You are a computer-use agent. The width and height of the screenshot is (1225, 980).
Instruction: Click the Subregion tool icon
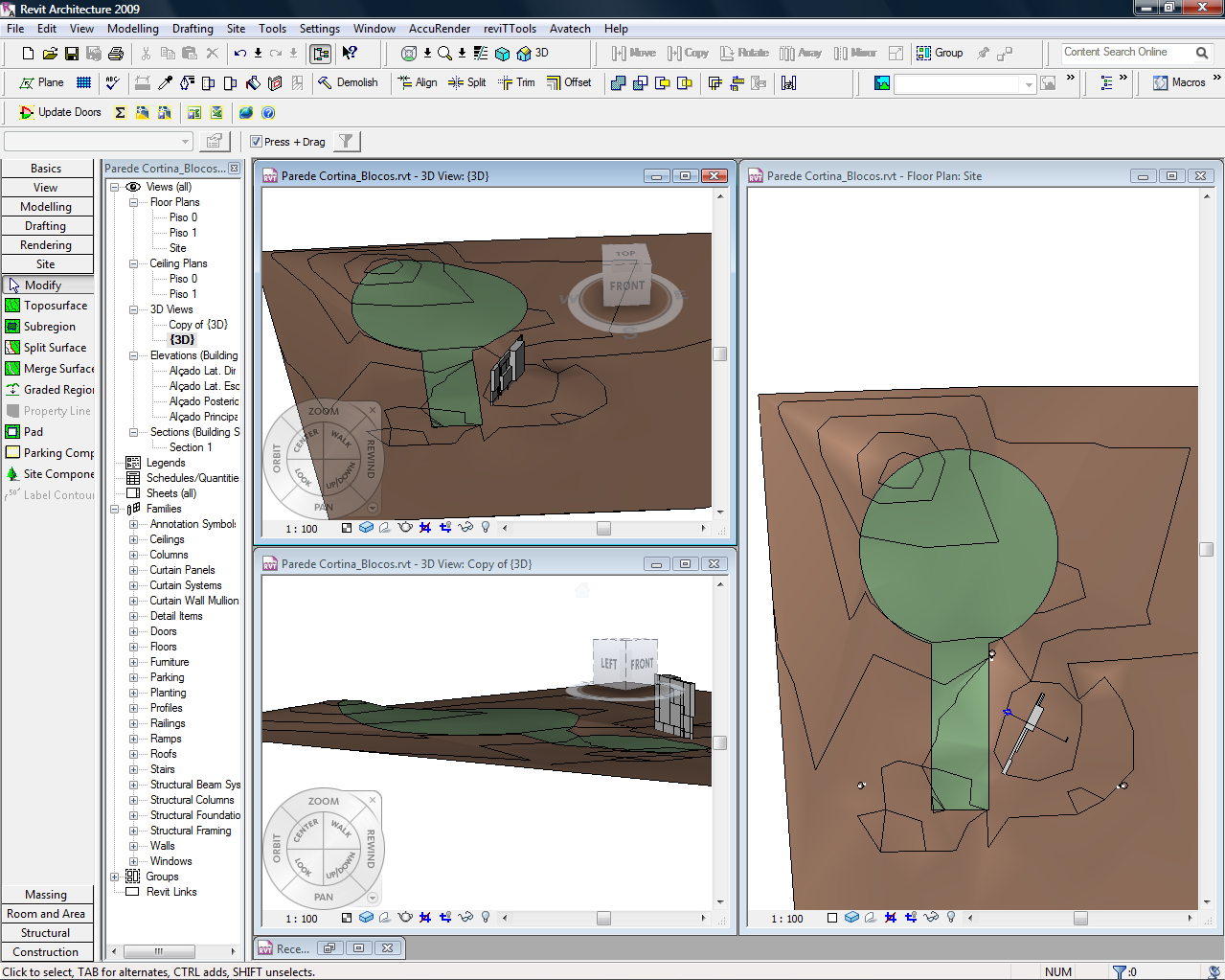pyautogui.click(x=12, y=327)
